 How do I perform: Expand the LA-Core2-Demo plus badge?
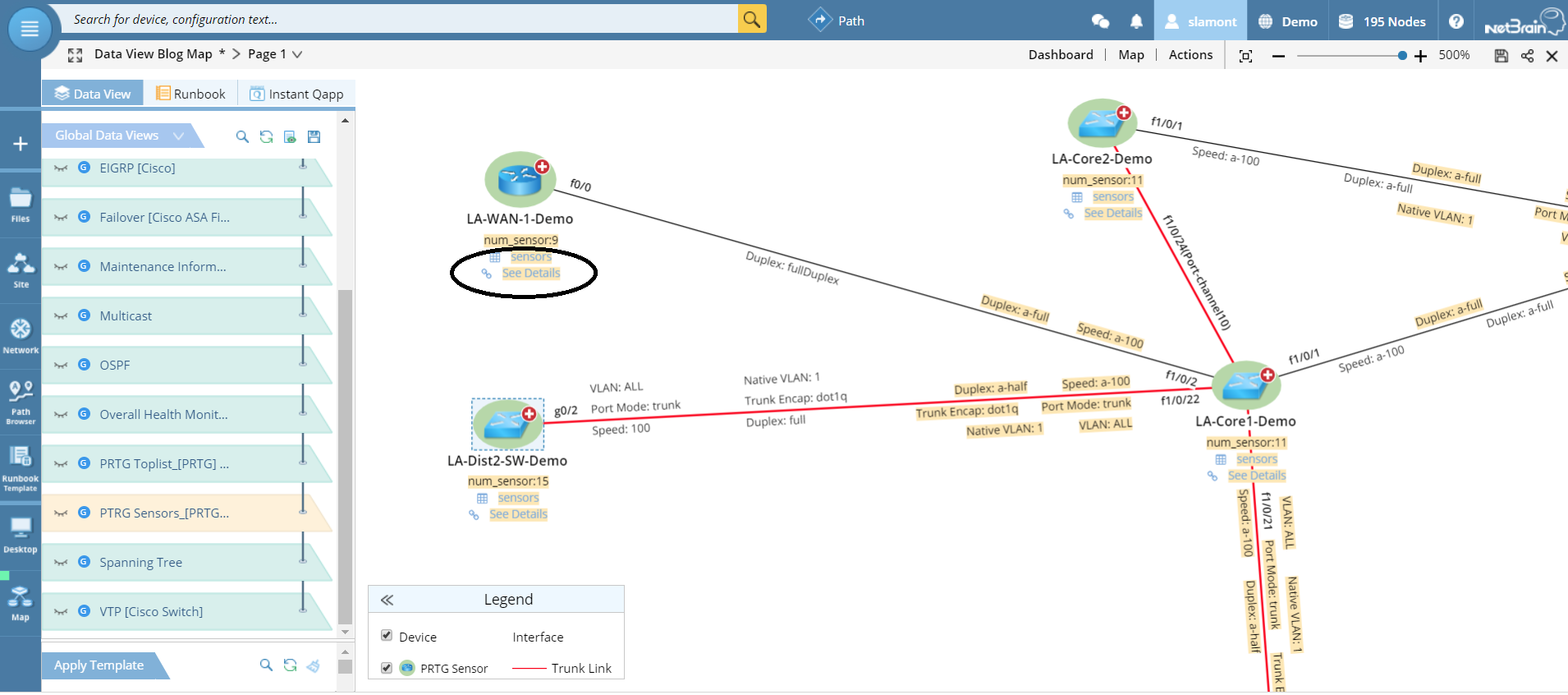pos(1124,113)
